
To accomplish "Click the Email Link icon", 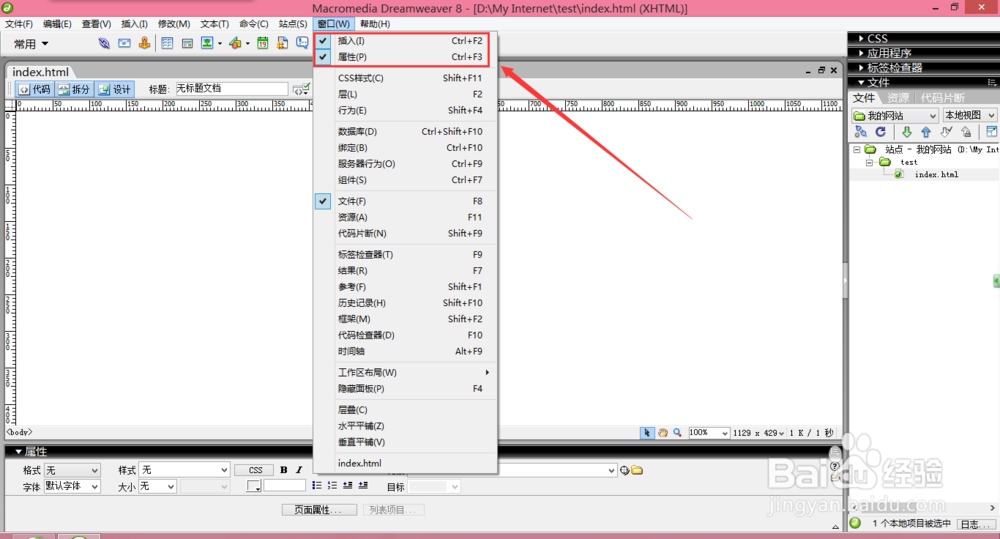I will [x=124, y=43].
